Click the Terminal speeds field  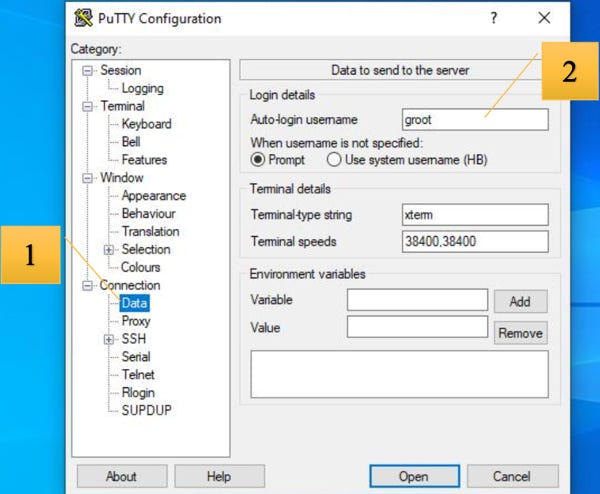coord(475,241)
